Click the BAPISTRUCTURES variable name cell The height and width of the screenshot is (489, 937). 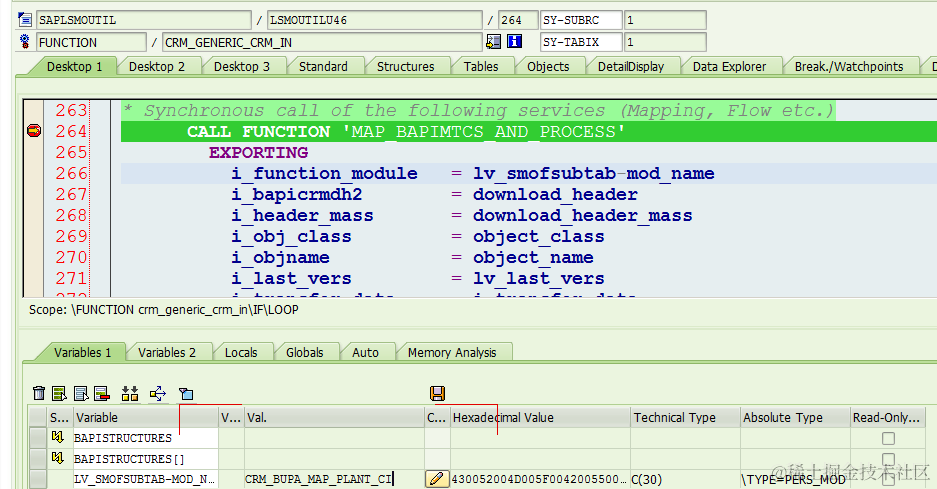coord(145,438)
